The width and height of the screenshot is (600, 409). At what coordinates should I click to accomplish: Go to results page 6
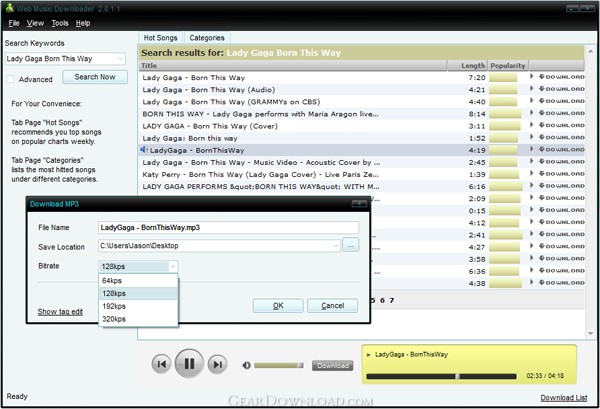(382, 301)
